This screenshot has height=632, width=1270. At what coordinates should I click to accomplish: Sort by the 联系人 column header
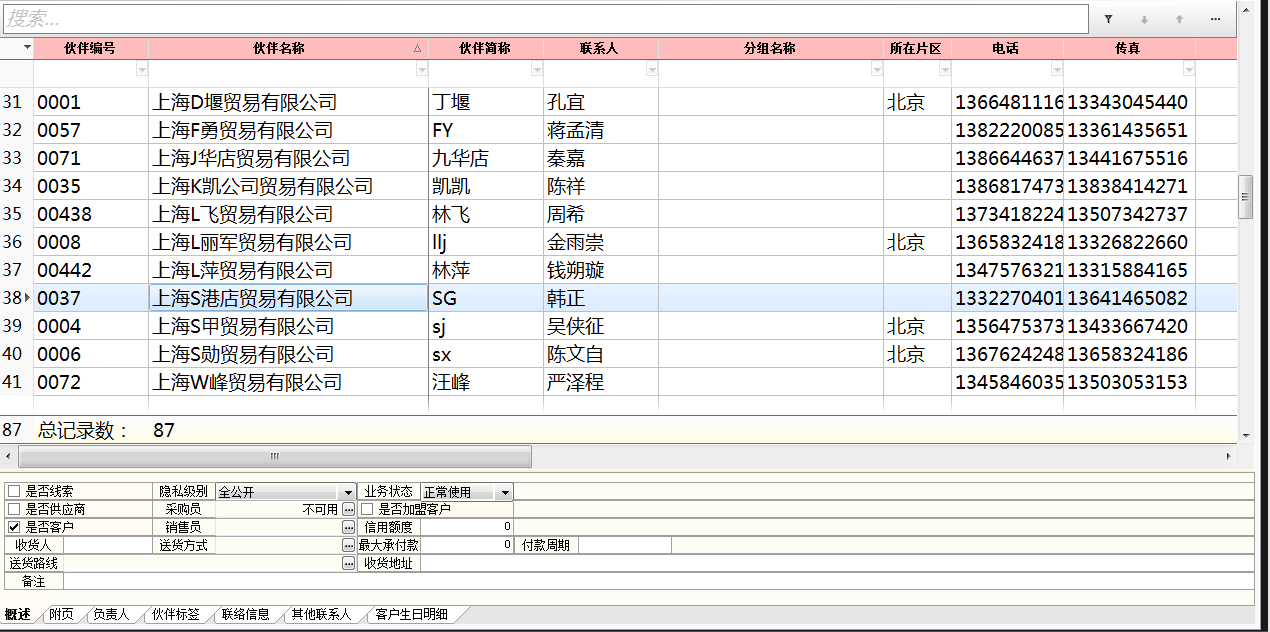tap(601, 48)
